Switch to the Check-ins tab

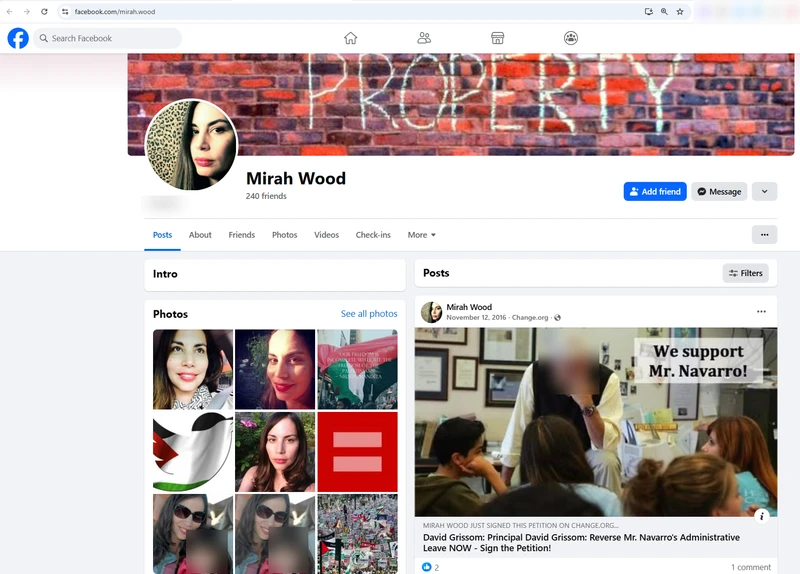(x=373, y=235)
